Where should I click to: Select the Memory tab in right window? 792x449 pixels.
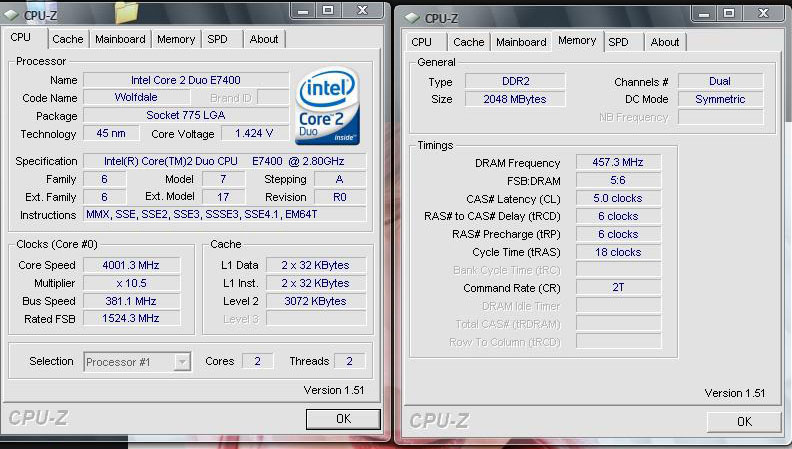[577, 40]
